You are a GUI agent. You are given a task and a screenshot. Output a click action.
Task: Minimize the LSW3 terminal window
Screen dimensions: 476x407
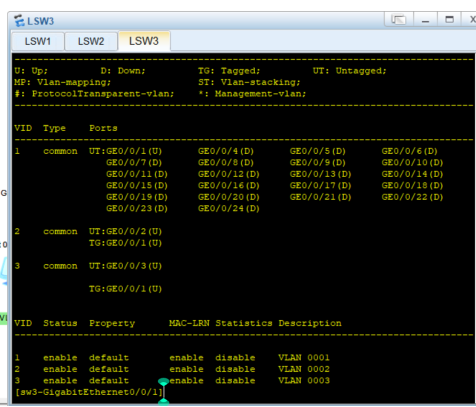pos(425,19)
